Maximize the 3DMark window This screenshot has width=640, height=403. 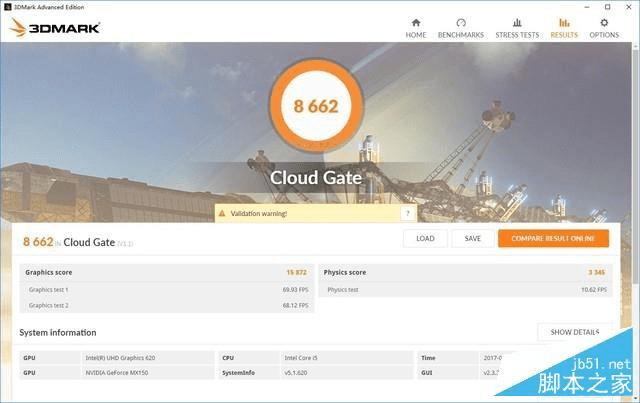(x=608, y=7)
